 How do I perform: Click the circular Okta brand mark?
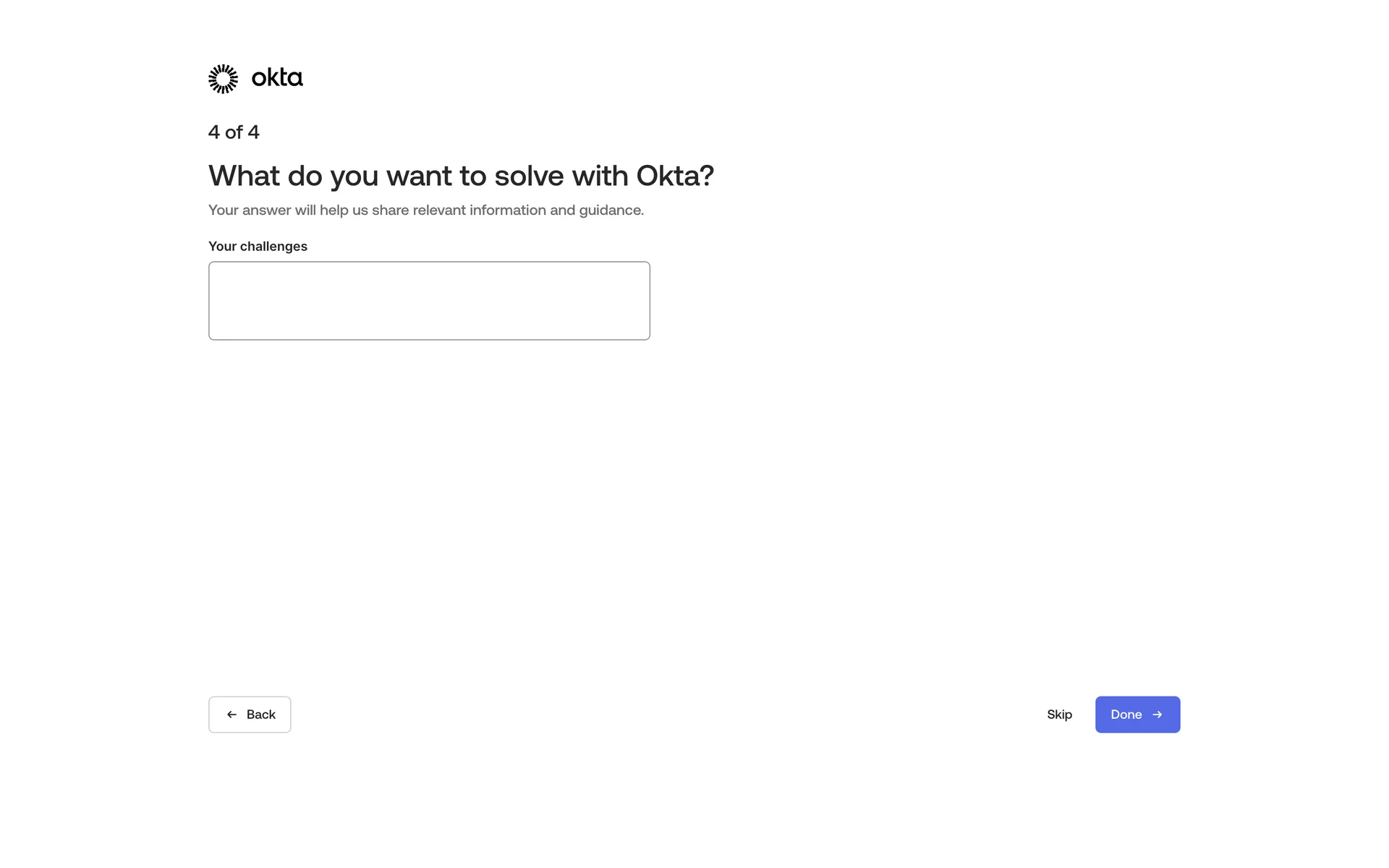pyautogui.click(x=223, y=79)
